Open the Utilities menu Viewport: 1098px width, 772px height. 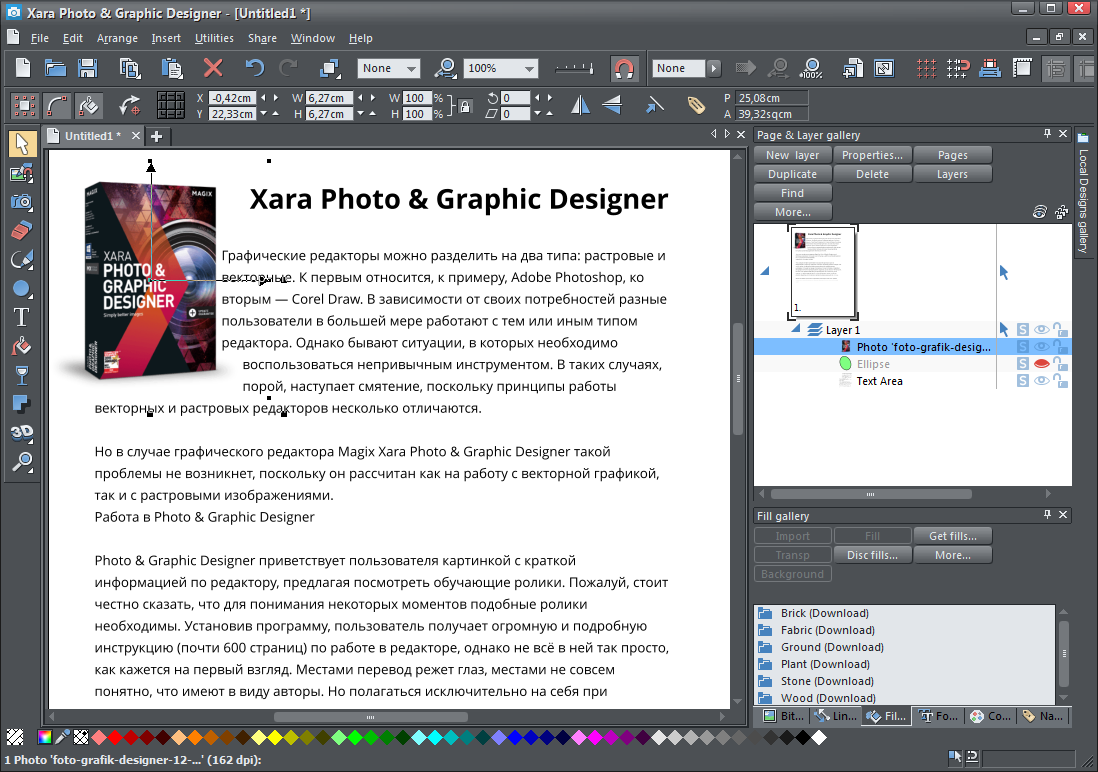(214, 38)
